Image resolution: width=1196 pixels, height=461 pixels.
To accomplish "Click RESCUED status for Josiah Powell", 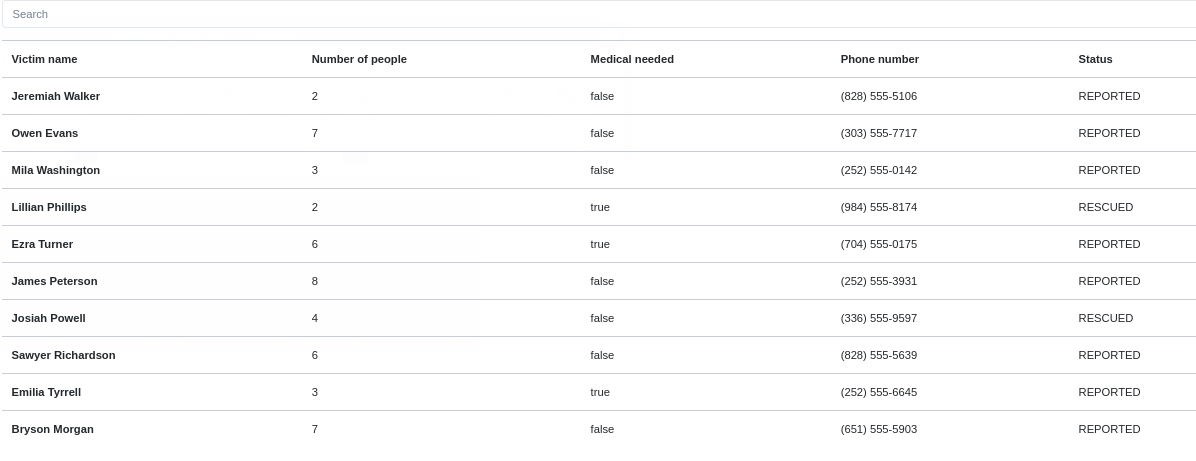I will (1105, 318).
